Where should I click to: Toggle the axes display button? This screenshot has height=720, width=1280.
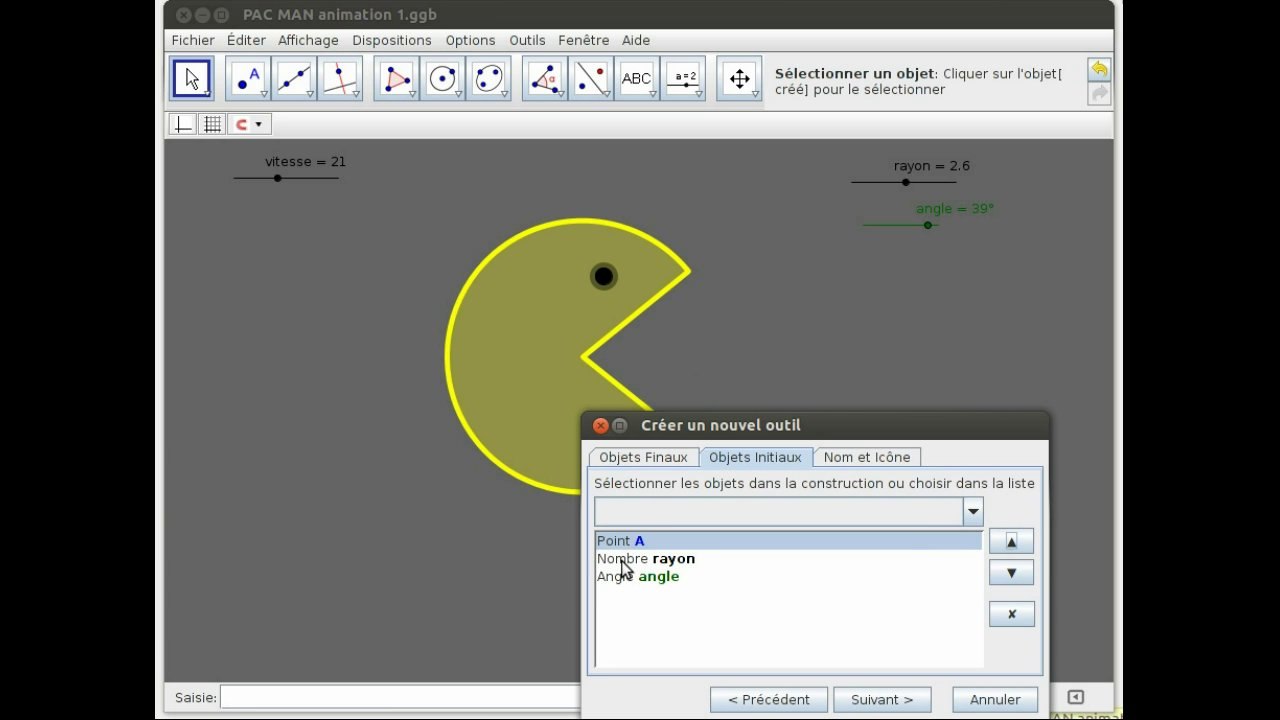183,125
